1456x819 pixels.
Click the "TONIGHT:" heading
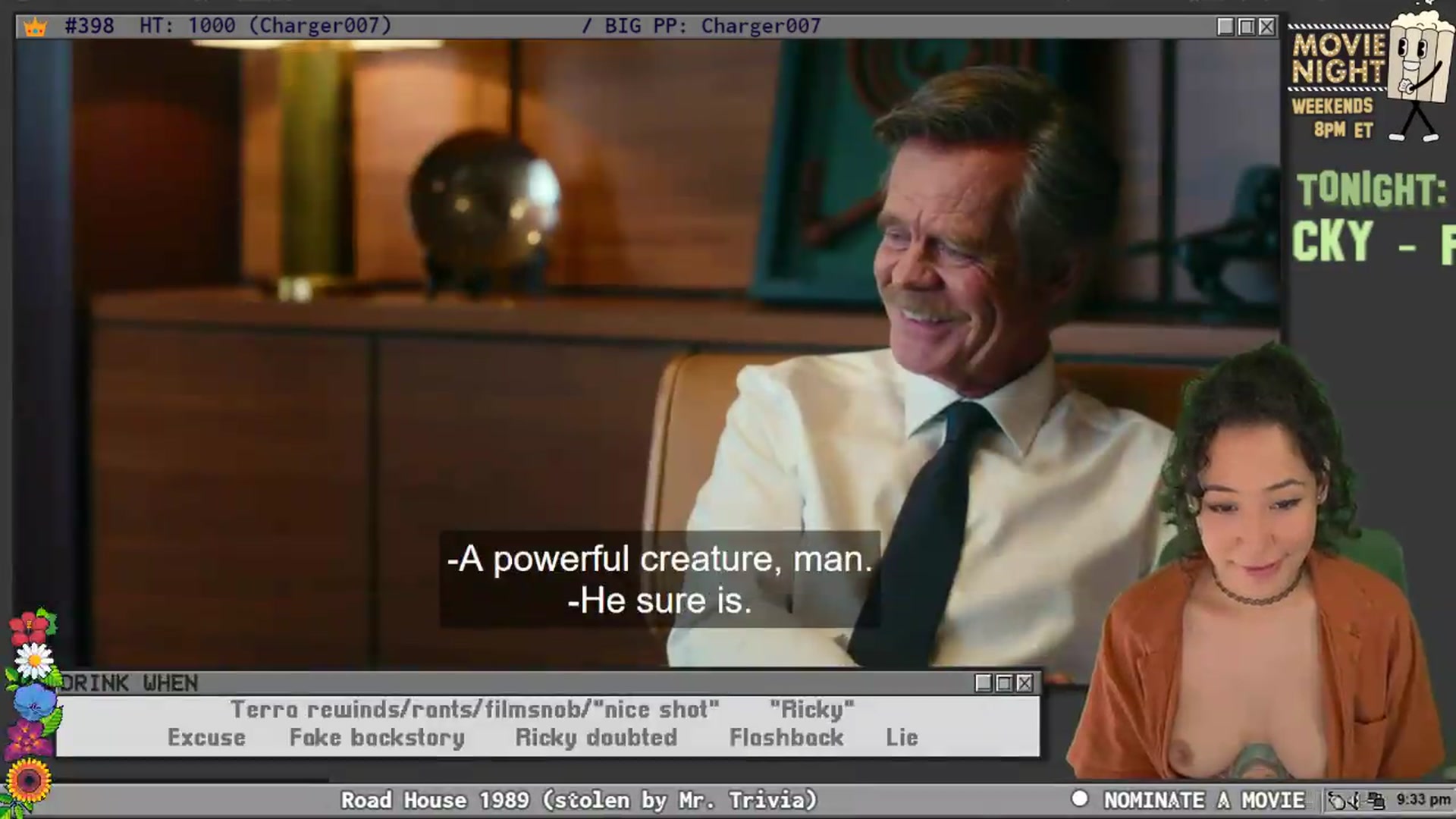1371,190
